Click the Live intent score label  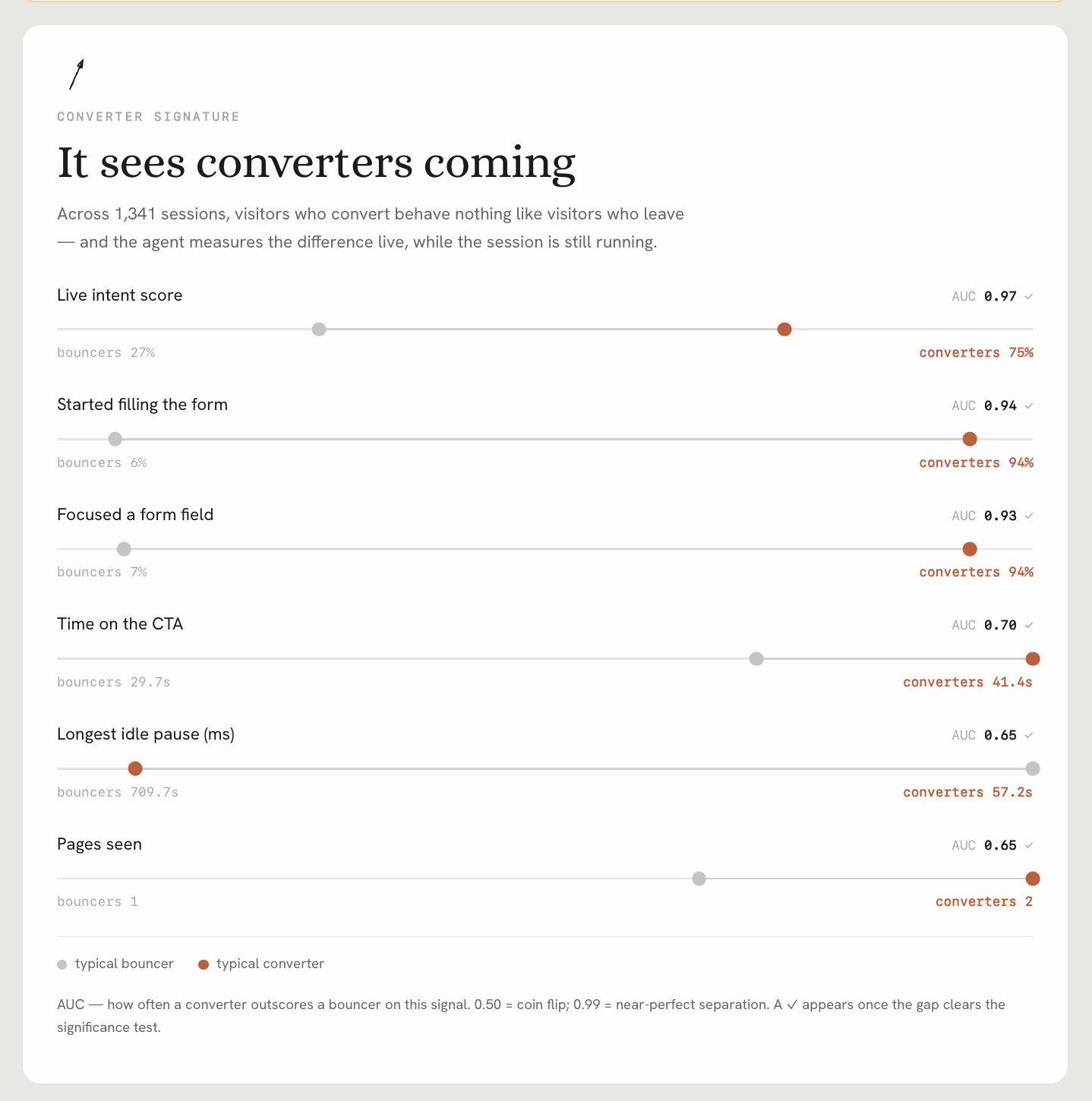120,295
